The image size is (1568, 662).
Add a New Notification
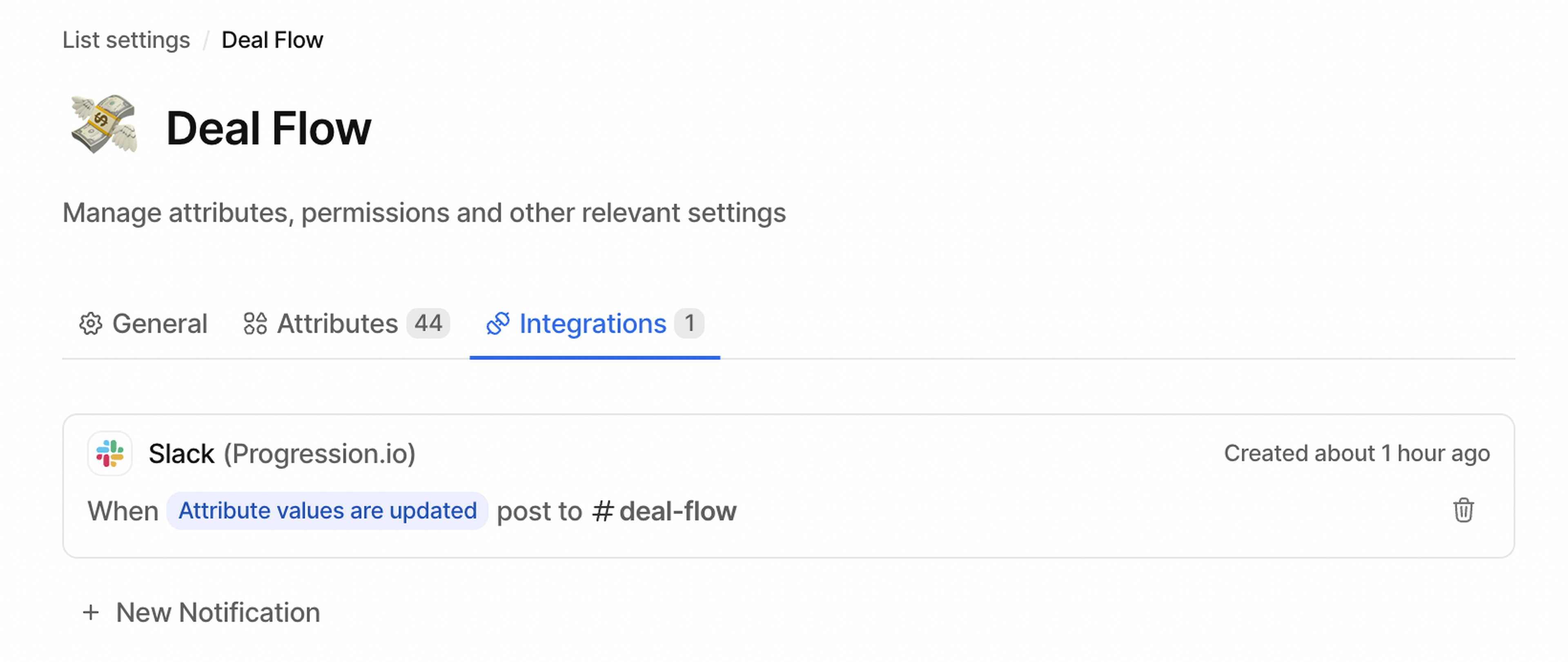pyautogui.click(x=217, y=613)
